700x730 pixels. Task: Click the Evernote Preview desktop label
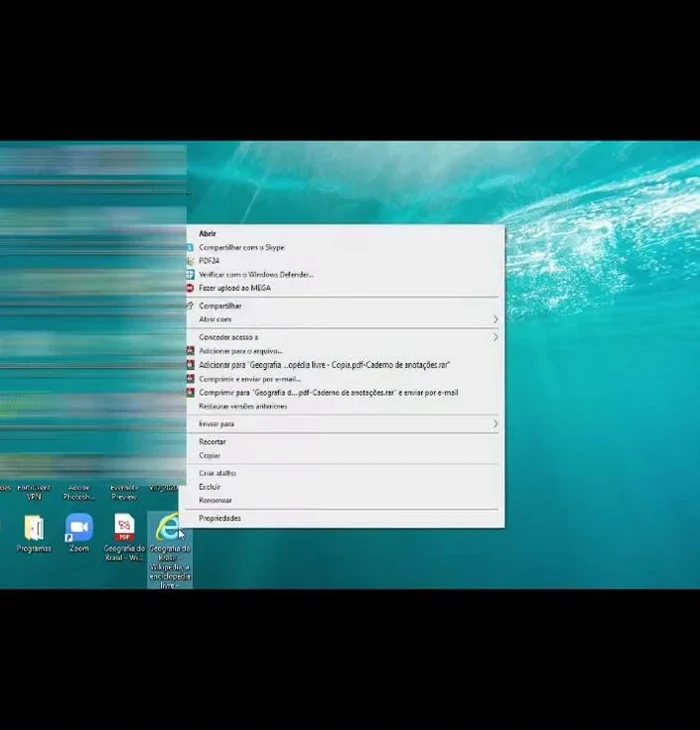click(124, 492)
